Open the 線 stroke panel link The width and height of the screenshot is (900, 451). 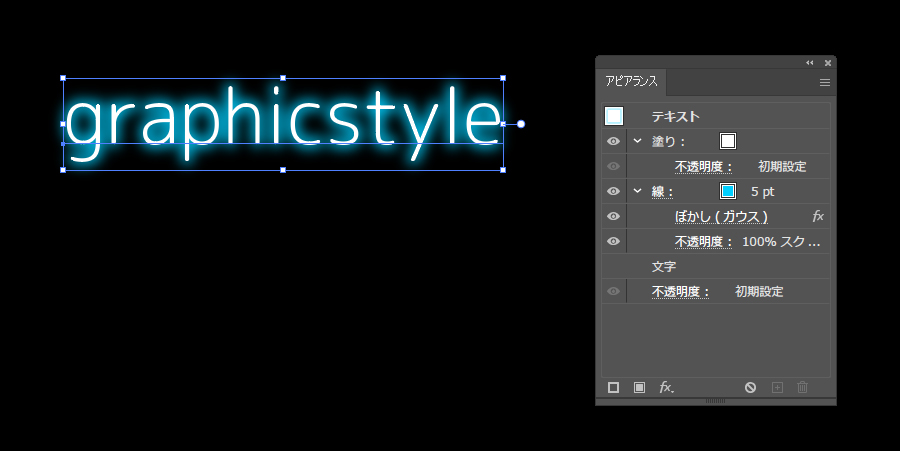(x=662, y=192)
